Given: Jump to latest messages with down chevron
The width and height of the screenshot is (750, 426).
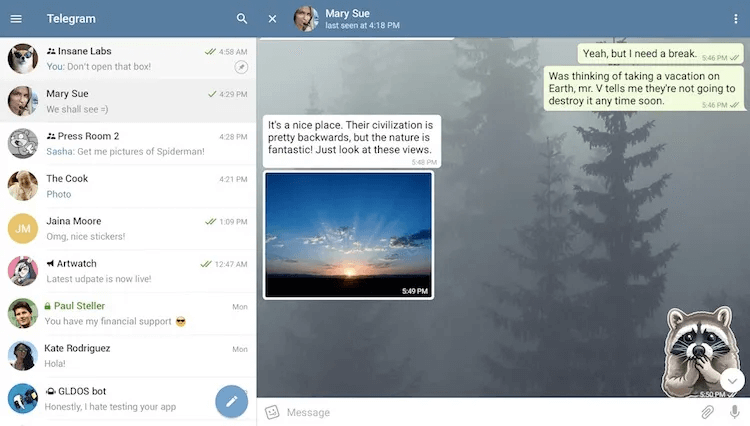Looking at the screenshot, I should [732, 381].
